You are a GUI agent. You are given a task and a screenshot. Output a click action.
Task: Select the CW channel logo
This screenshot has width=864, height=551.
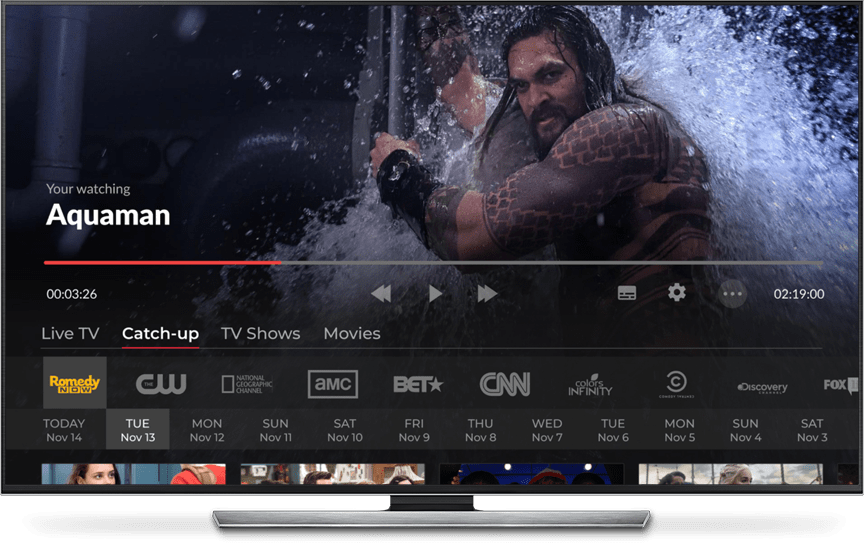tap(161, 383)
